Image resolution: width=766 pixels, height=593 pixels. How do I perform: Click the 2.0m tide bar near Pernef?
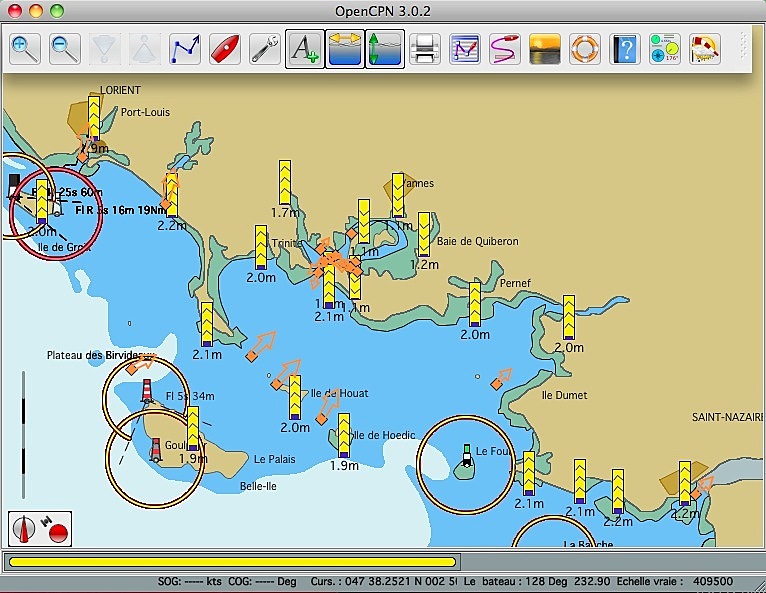[475, 304]
